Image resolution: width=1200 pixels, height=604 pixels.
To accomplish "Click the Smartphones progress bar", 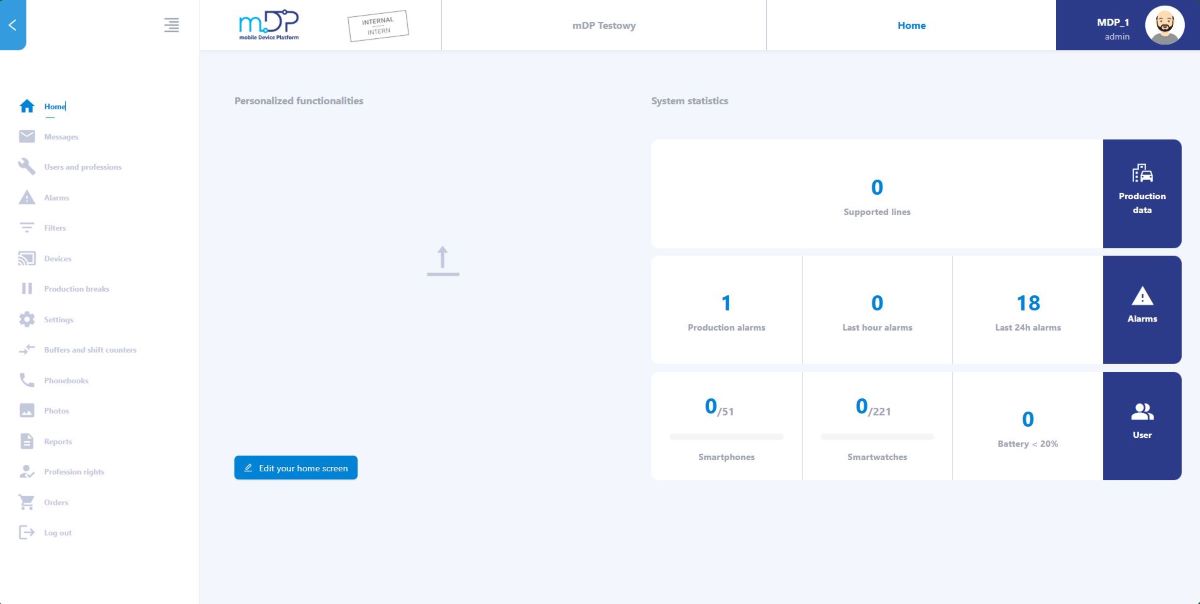I will click(726, 437).
